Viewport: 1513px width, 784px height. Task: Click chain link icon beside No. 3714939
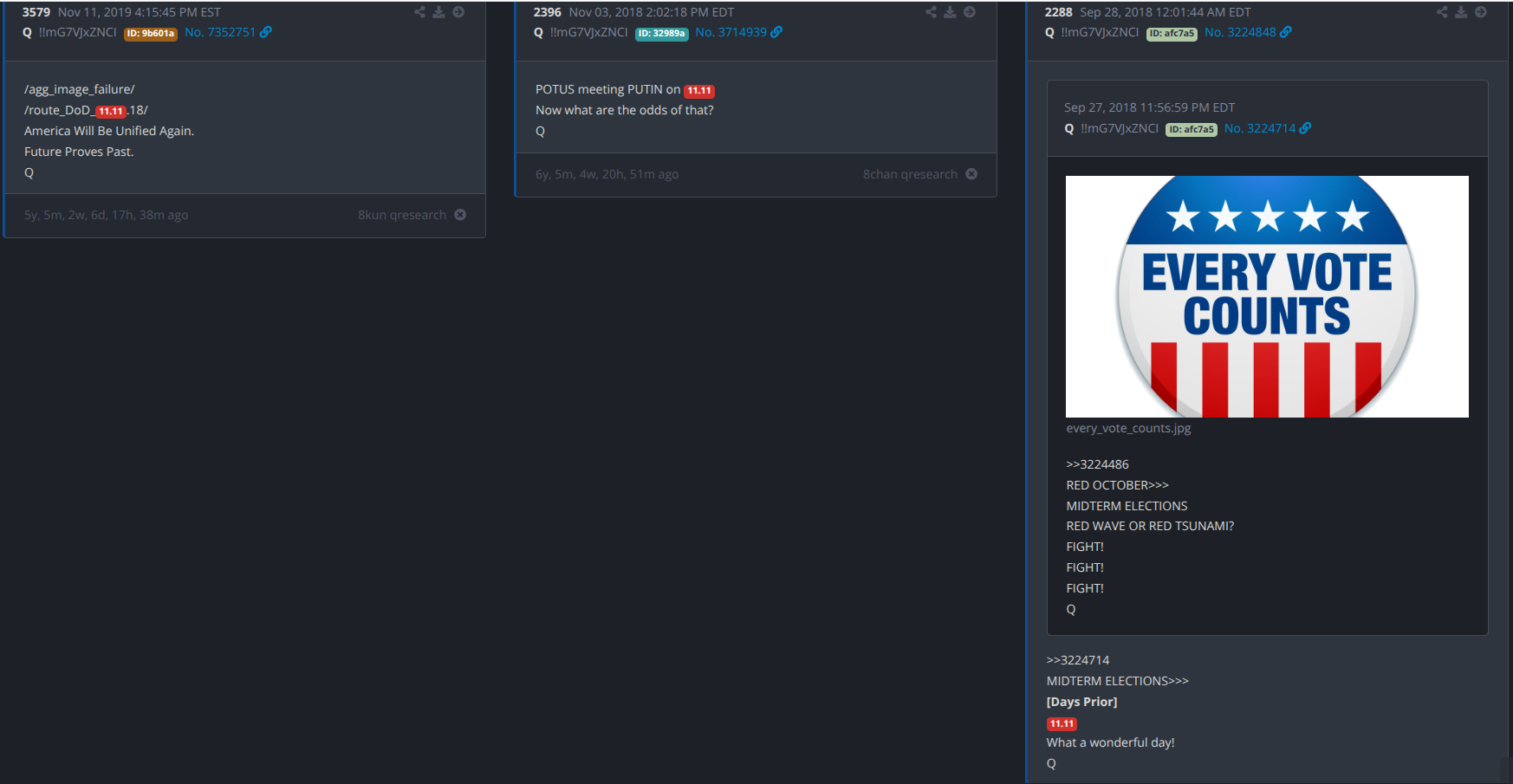pyautogui.click(x=776, y=32)
